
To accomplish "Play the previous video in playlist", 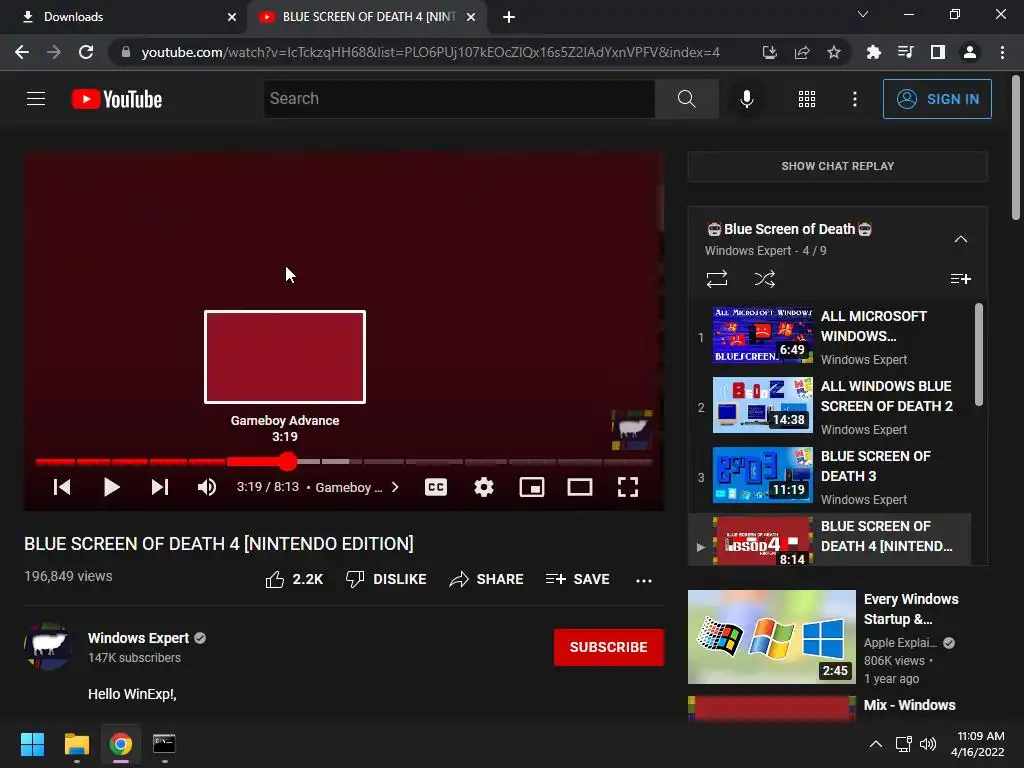I will [62, 487].
